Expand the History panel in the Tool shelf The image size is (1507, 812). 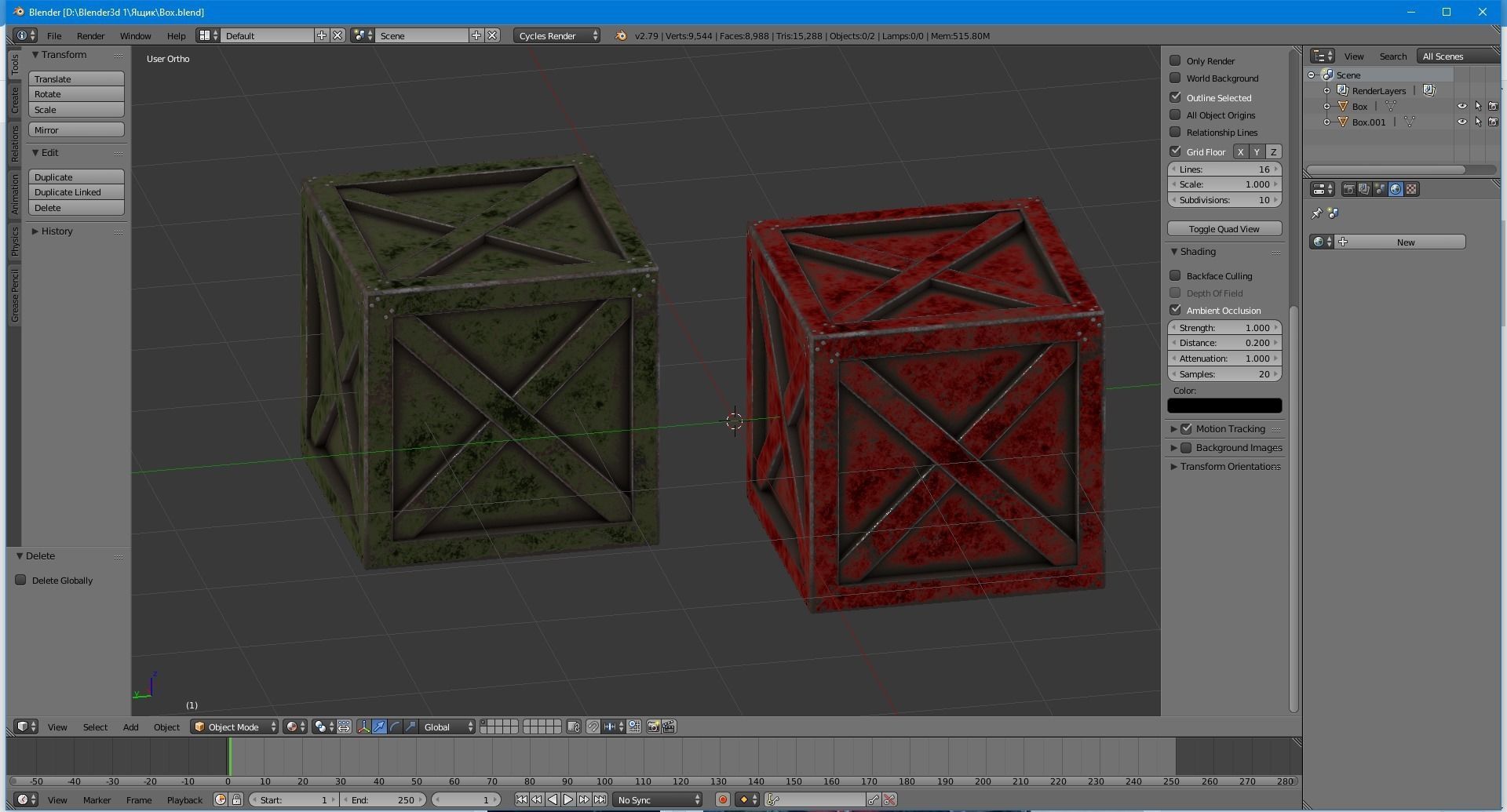[x=55, y=231]
